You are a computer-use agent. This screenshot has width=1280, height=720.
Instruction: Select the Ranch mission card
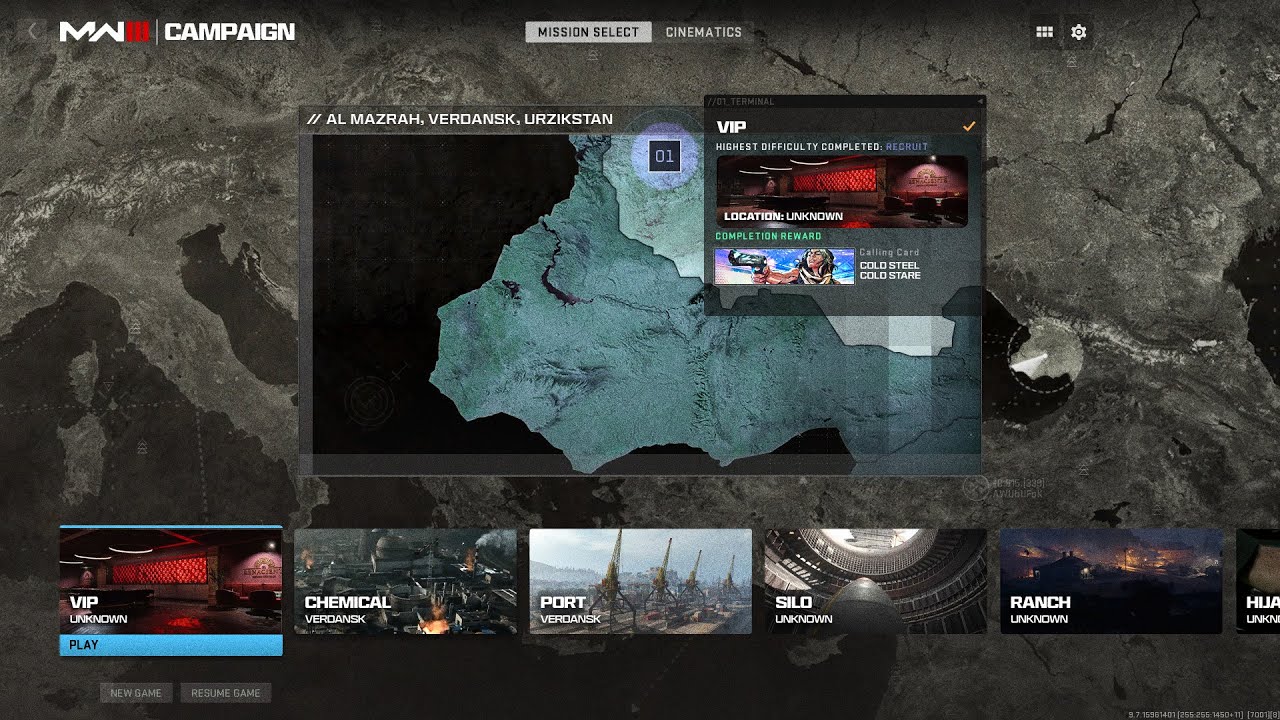[1111, 581]
